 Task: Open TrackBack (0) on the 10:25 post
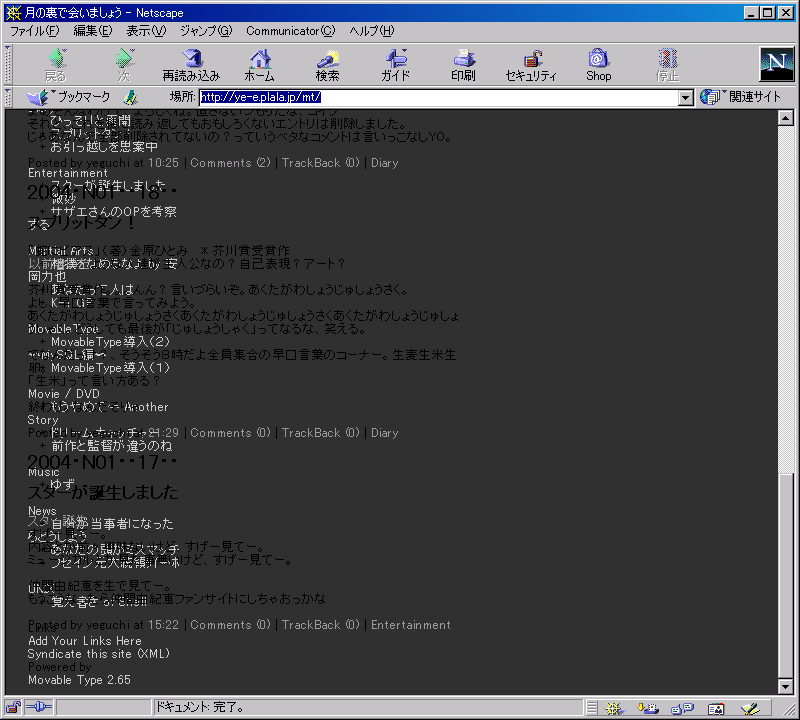[320, 163]
